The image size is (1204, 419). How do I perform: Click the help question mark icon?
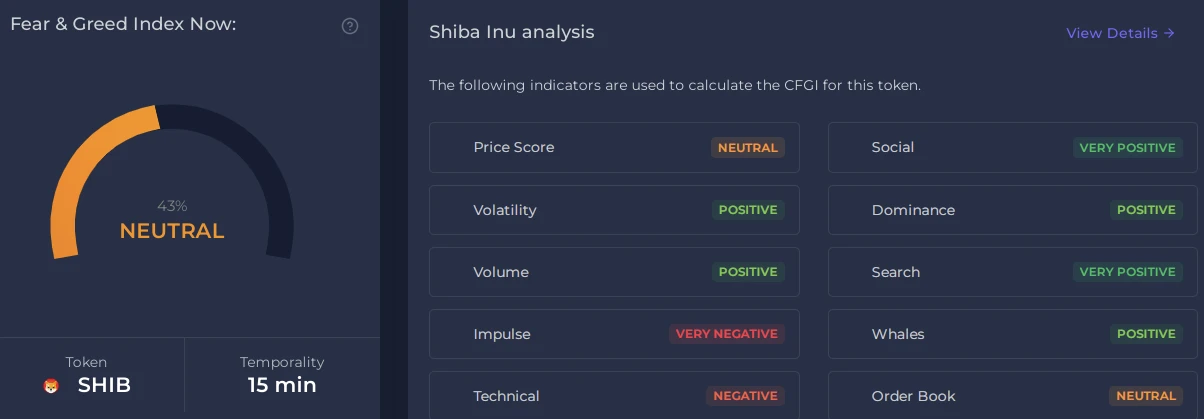pos(350,26)
